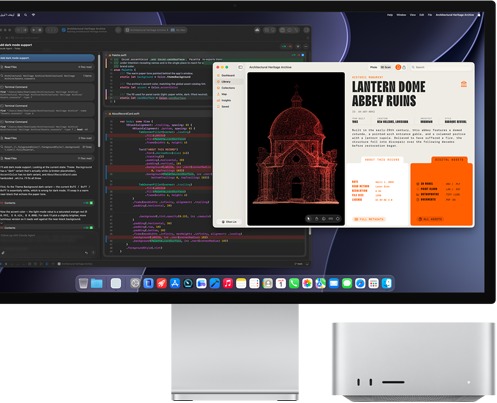Image resolution: width=497 pixels, height=403 pixels.
Task: Choose the My Mac run destination
Action: pyautogui.click(x=178, y=30)
